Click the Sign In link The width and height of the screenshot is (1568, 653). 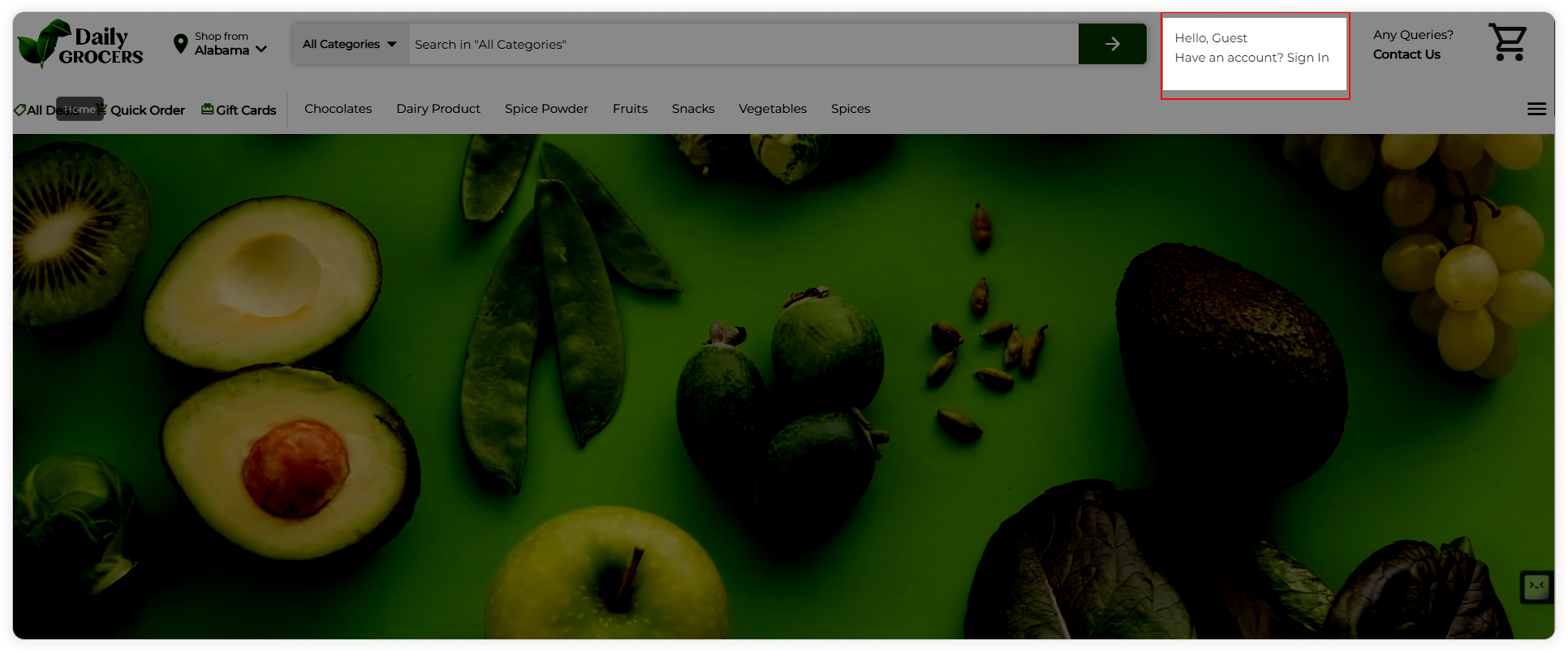(x=1307, y=58)
